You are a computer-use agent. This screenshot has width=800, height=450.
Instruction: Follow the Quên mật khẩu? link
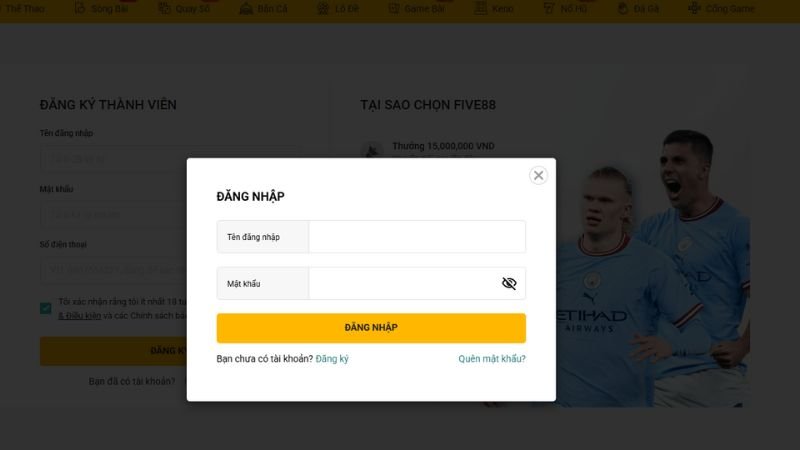pos(492,359)
